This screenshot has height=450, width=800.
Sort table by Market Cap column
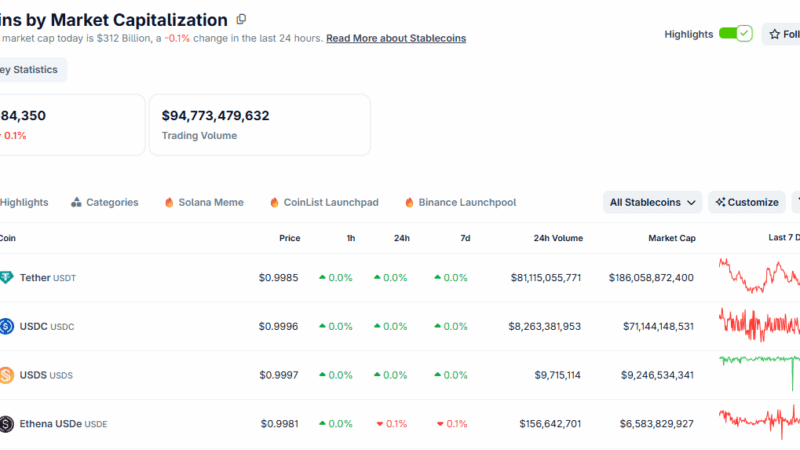point(671,238)
